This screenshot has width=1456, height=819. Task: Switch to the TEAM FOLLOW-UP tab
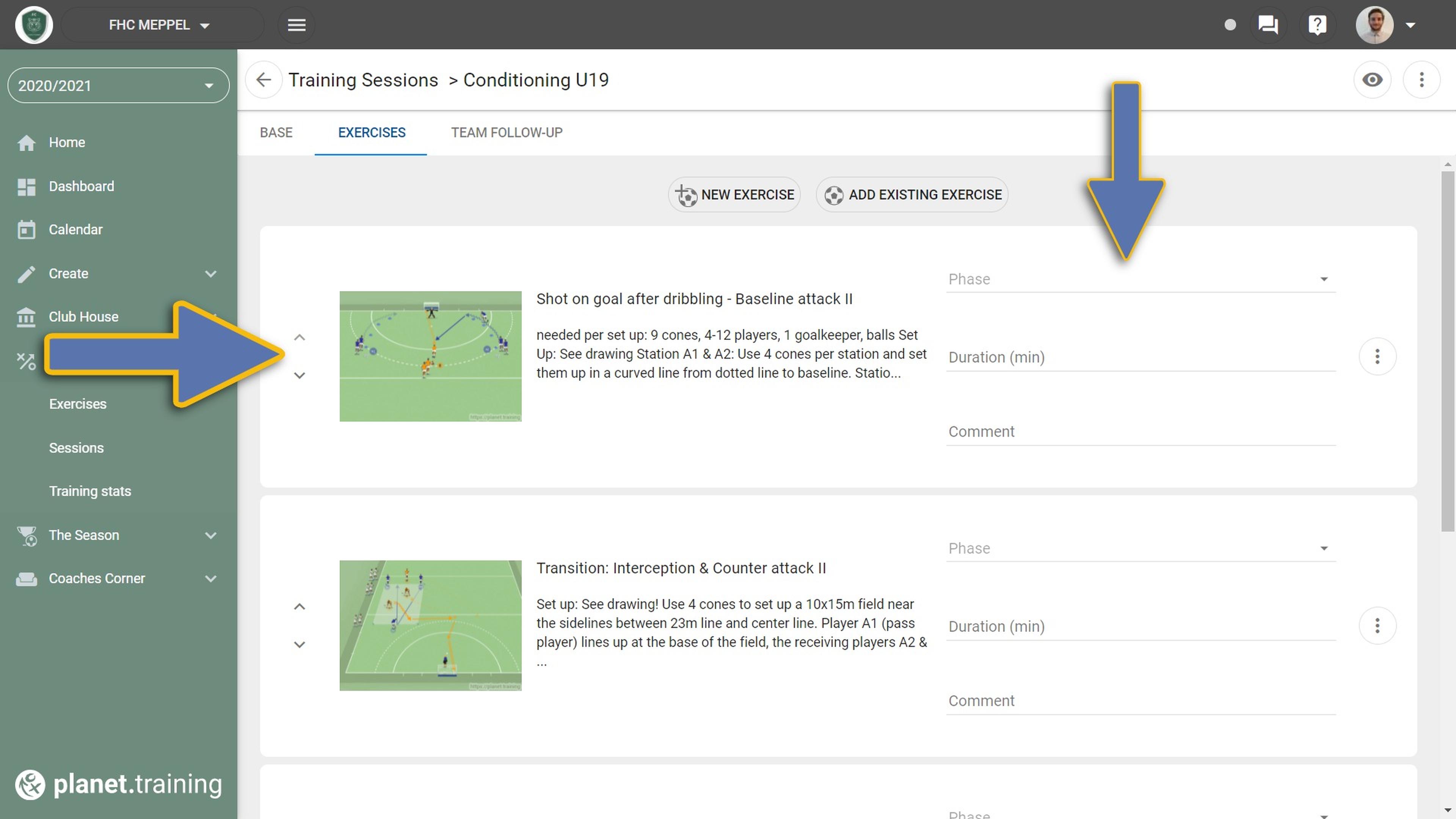point(507,132)
